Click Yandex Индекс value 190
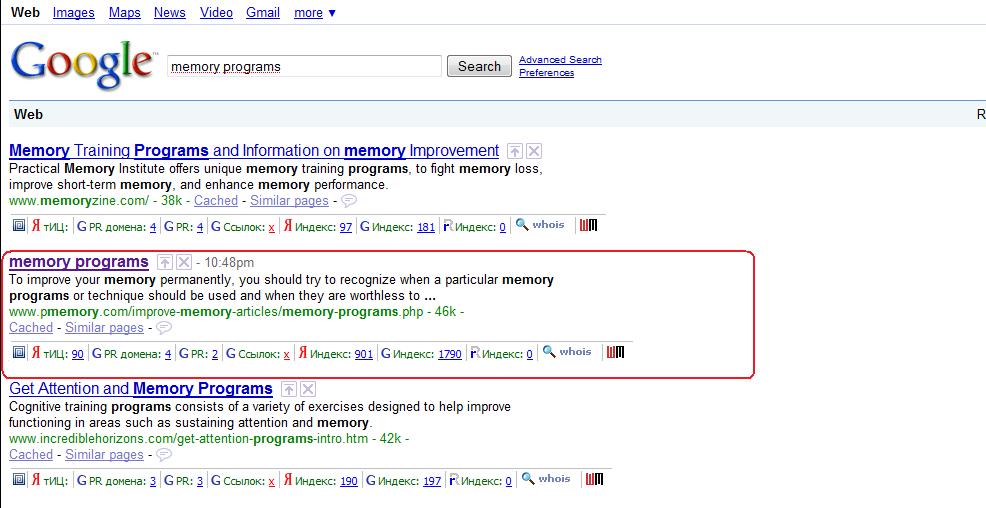This screenshot has width=986, height=508. point(348,481)
